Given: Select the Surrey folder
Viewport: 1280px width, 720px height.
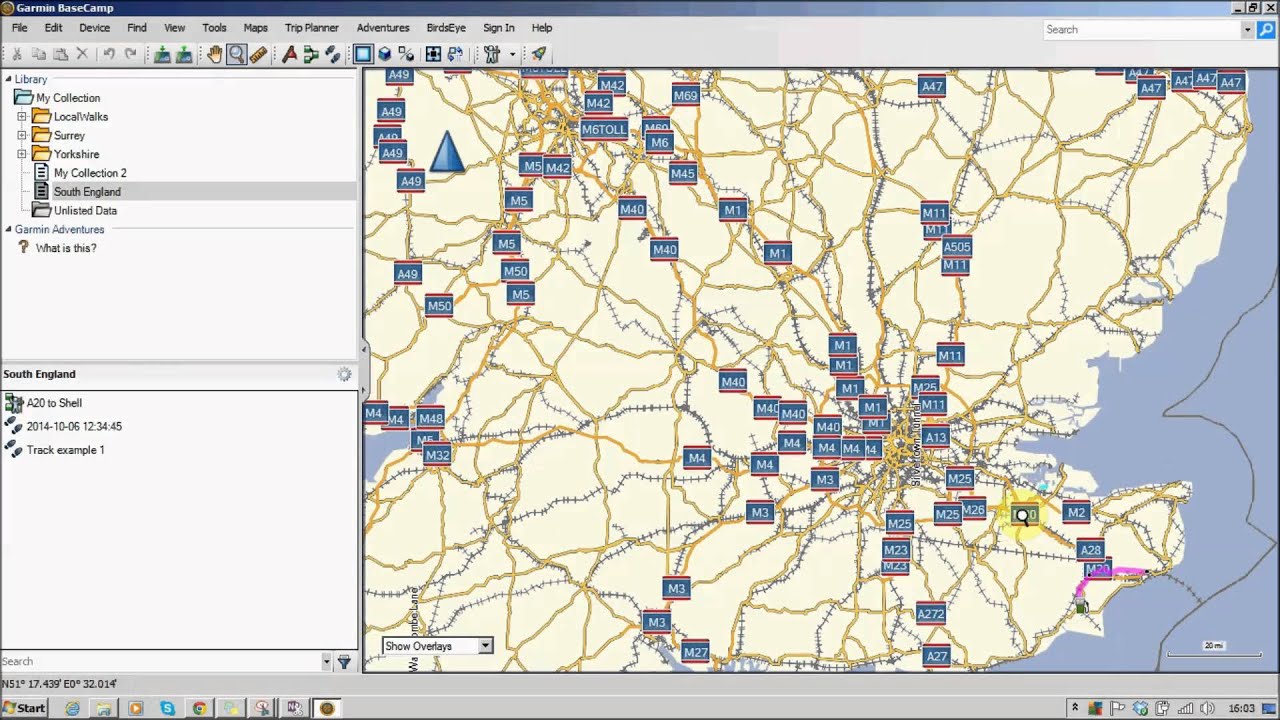Looking at the screenshot, I should point(69,136).
